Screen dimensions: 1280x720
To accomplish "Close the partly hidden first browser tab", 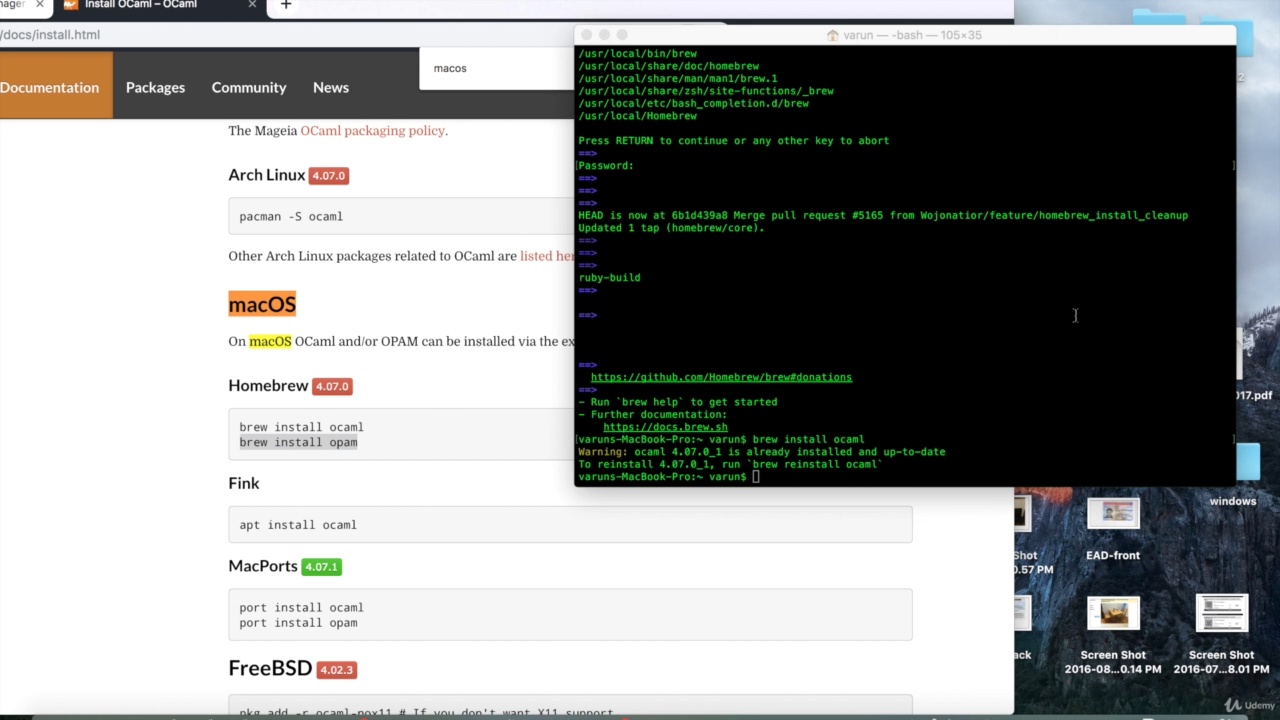I will pos(40,5).
